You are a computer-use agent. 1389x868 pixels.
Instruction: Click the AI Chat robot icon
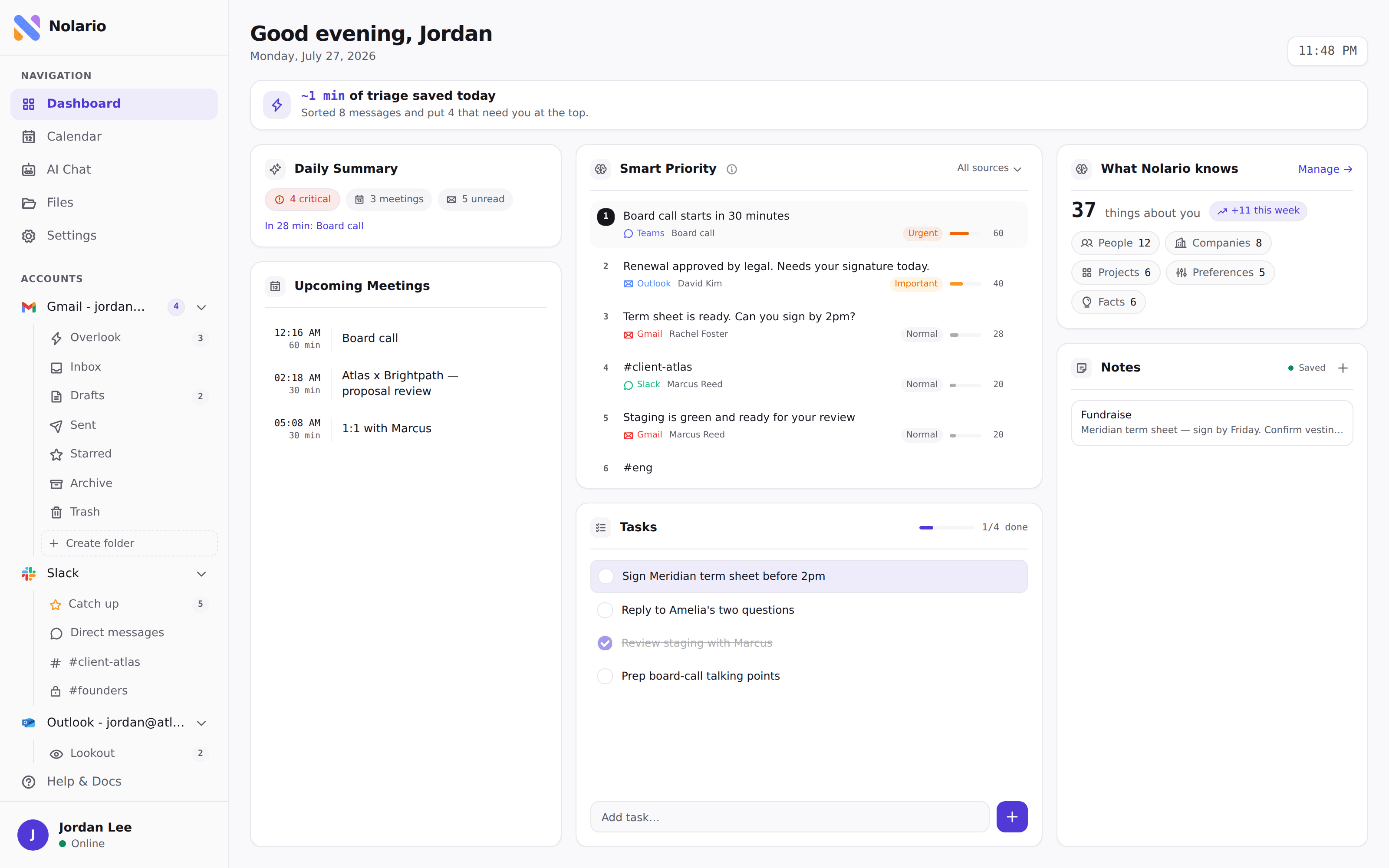tap(29, 170)
